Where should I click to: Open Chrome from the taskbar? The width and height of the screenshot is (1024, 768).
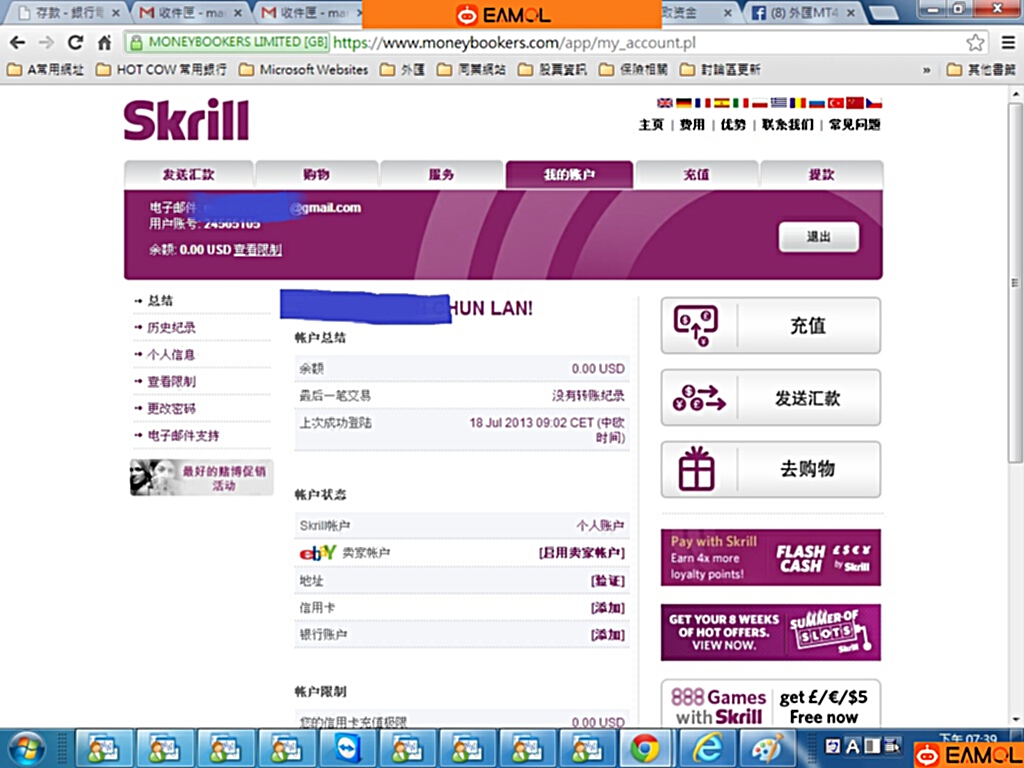pos(645,748)
